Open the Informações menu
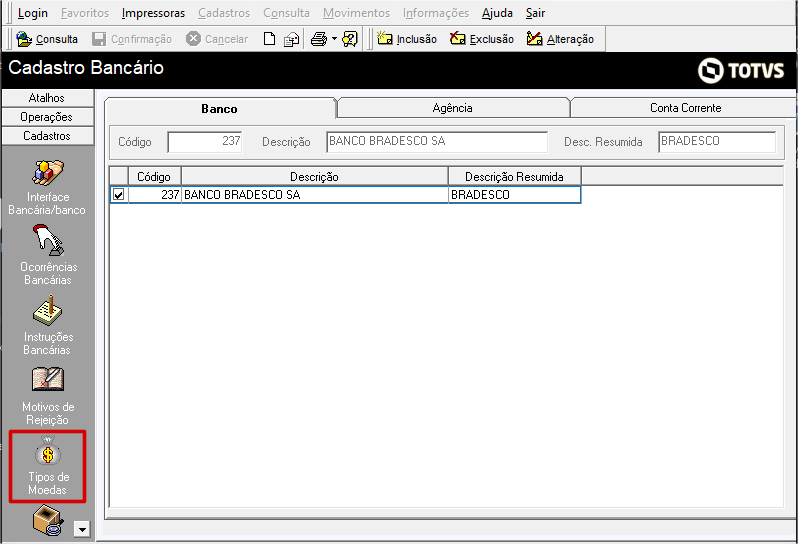Viewport: 798px width, 544px height. click(436, 13)
